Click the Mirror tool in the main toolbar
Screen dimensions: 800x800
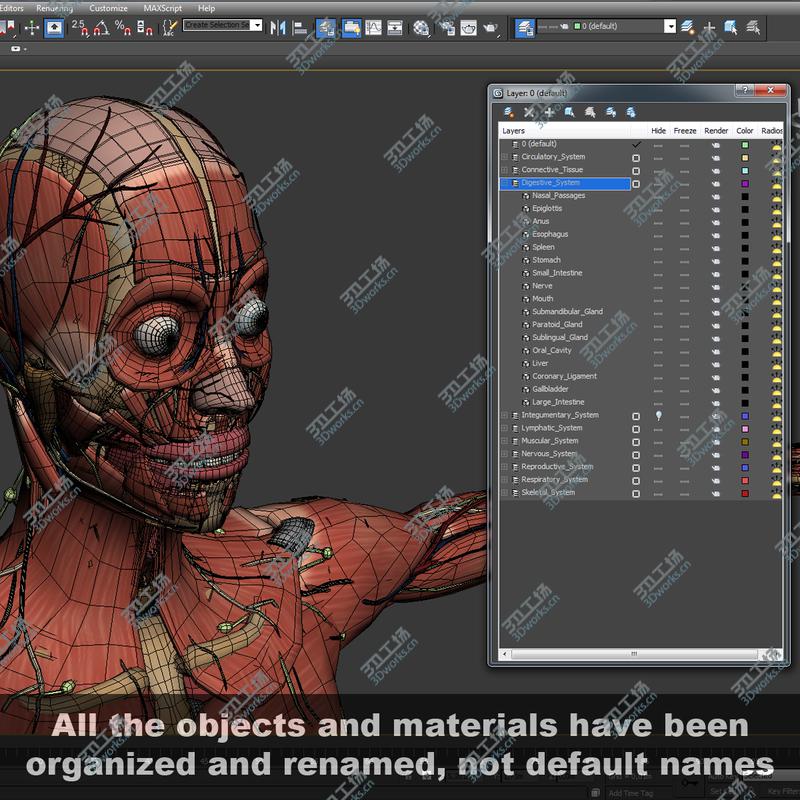pos(278,28)
